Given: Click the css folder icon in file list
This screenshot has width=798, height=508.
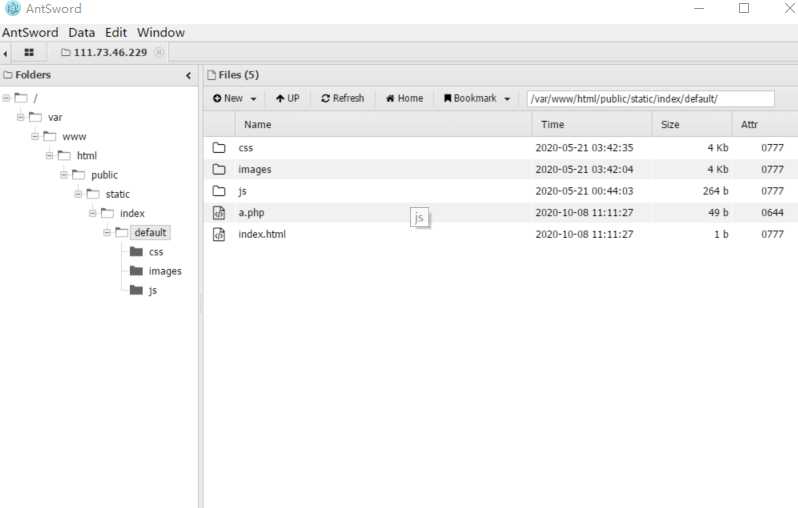Looking at the screenshot, I should (219, 148).
